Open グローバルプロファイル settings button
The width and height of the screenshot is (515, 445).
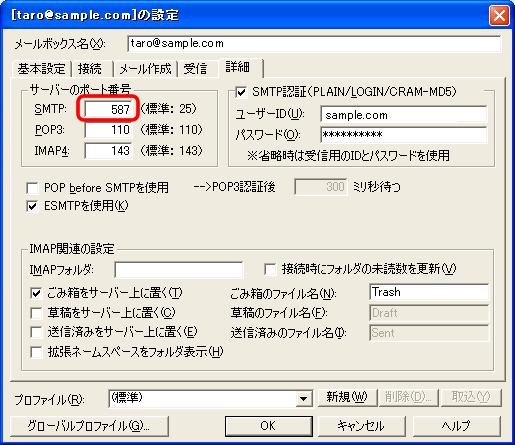[89, 426]
